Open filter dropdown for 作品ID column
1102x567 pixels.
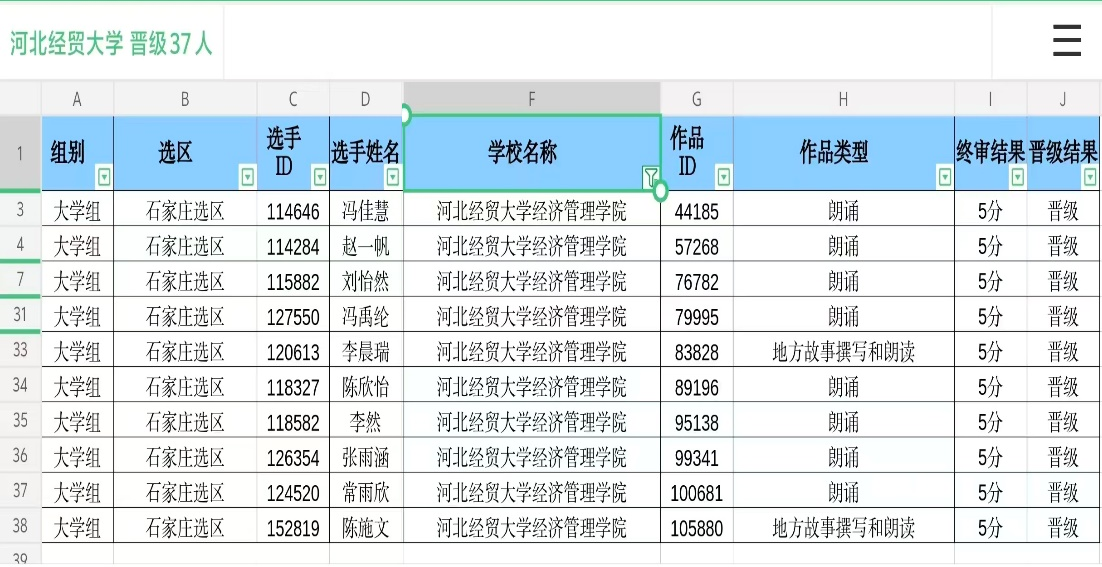coord(723,178)
